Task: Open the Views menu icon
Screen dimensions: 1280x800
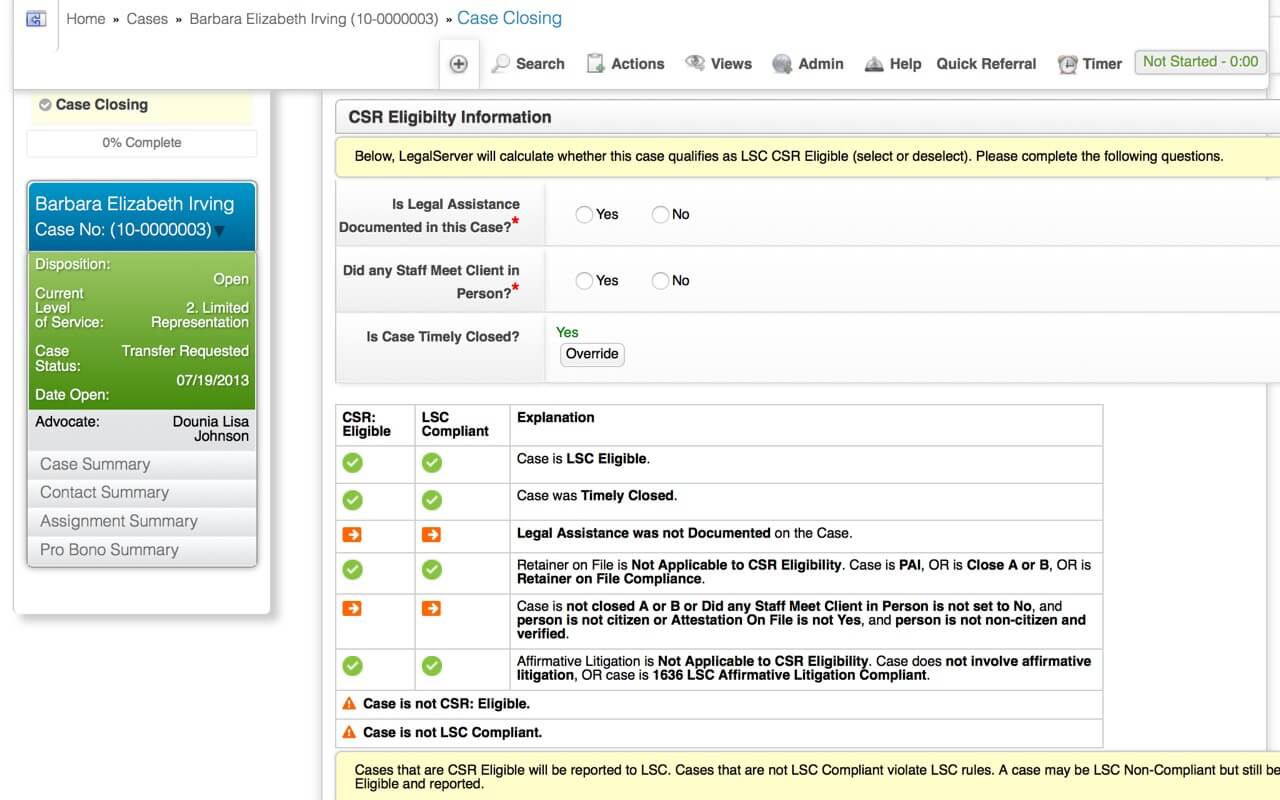Action: pyautogui.click(x=696, y=63)
